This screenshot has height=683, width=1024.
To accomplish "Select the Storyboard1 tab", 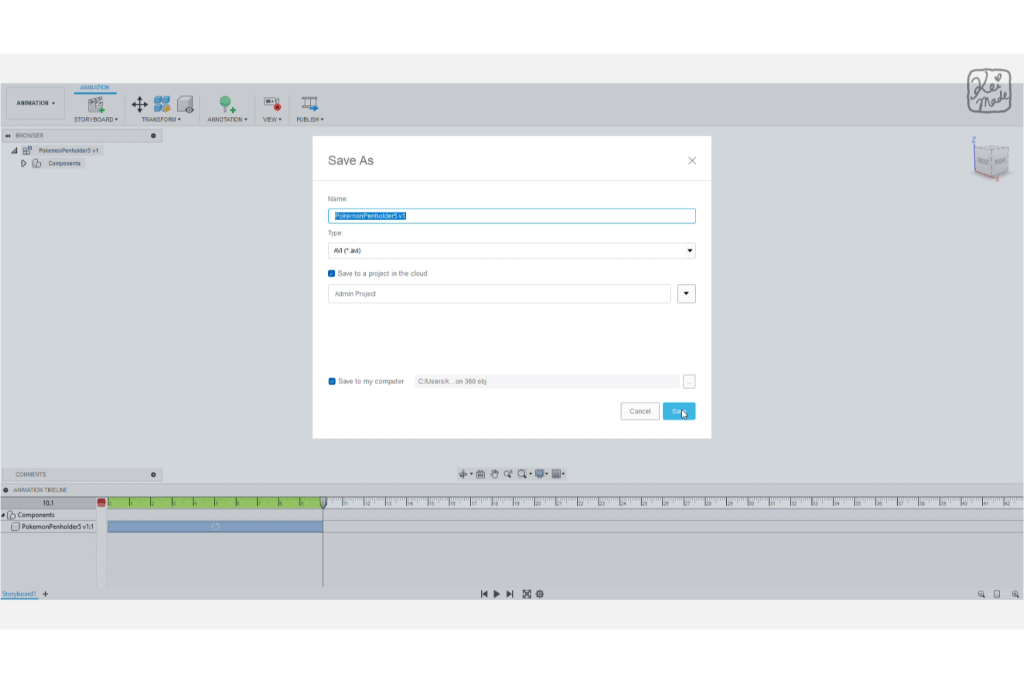I will click(19, 594).
